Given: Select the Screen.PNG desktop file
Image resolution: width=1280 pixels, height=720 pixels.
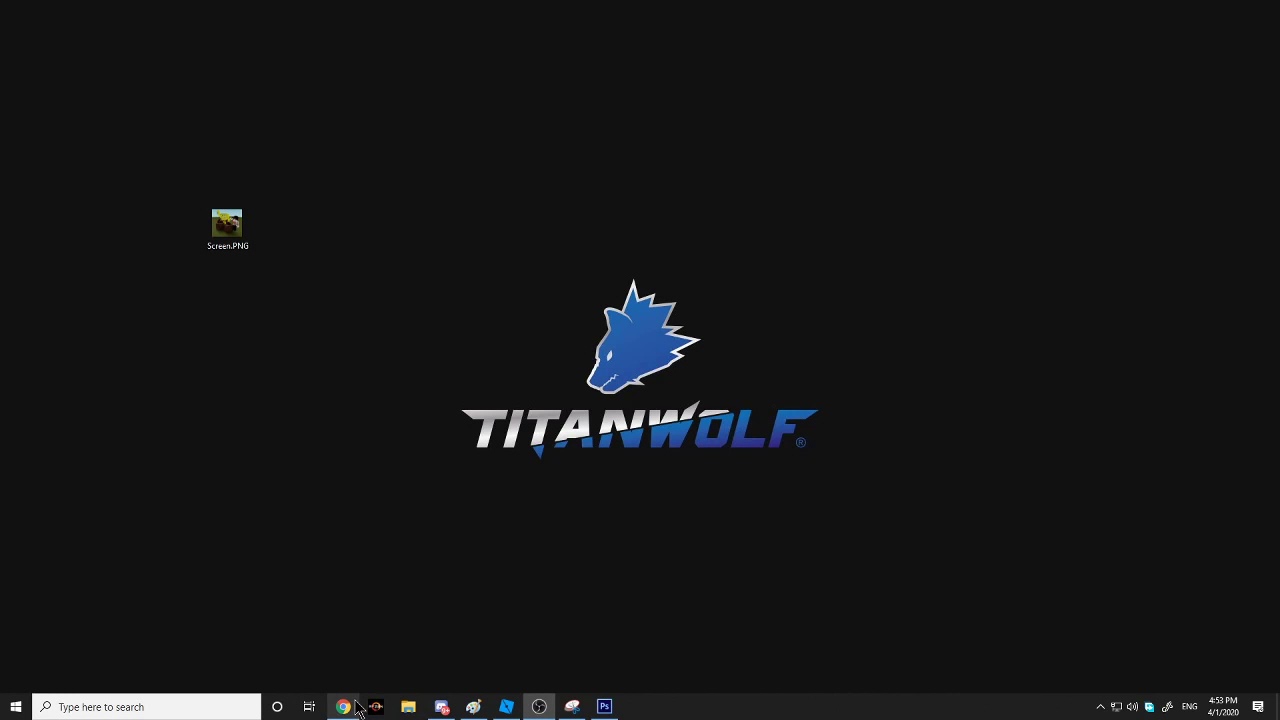Looking at the screenshot, I should [x=227, y=230].
